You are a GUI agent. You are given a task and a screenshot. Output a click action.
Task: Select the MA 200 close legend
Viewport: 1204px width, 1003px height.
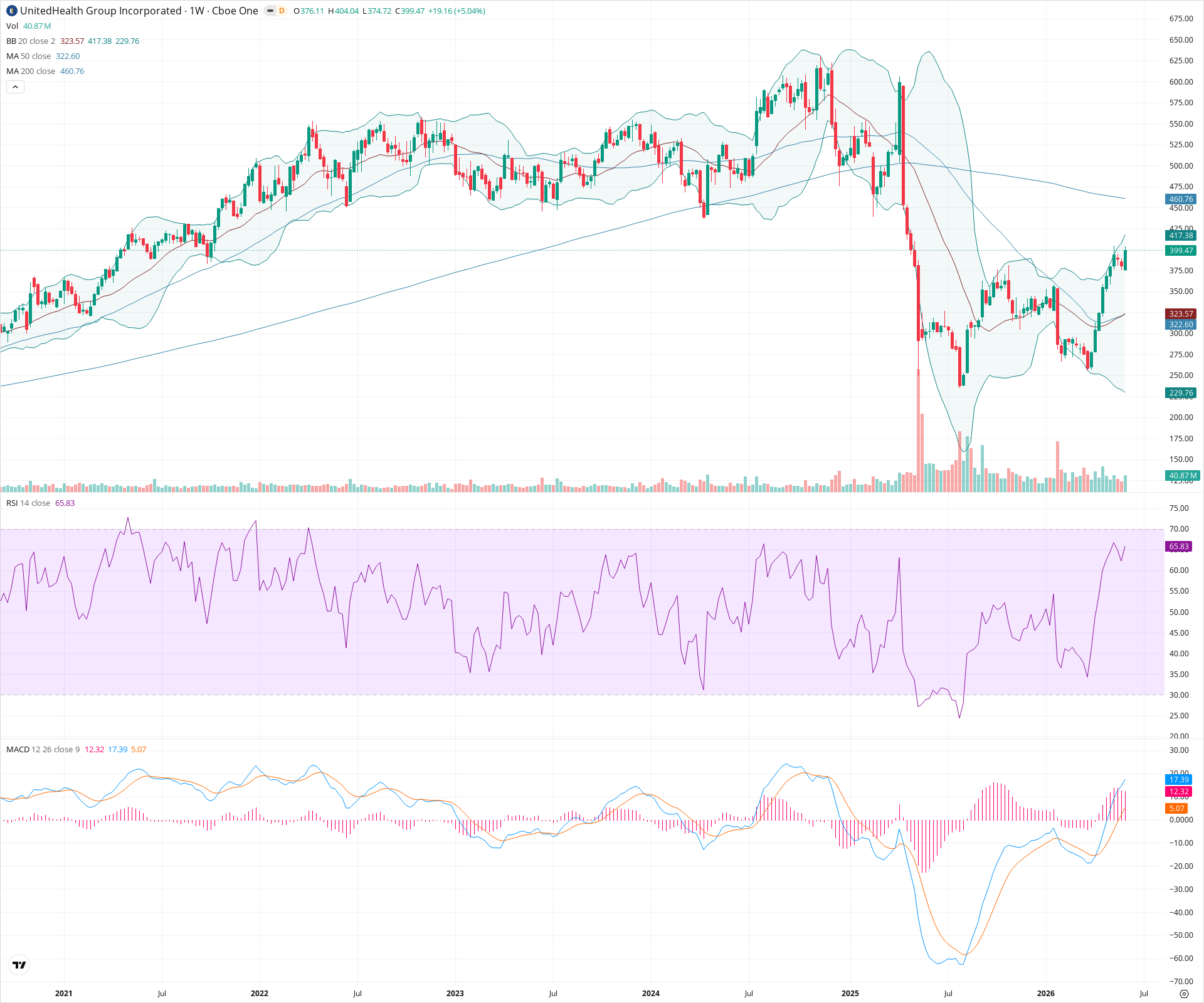point(31,71)
